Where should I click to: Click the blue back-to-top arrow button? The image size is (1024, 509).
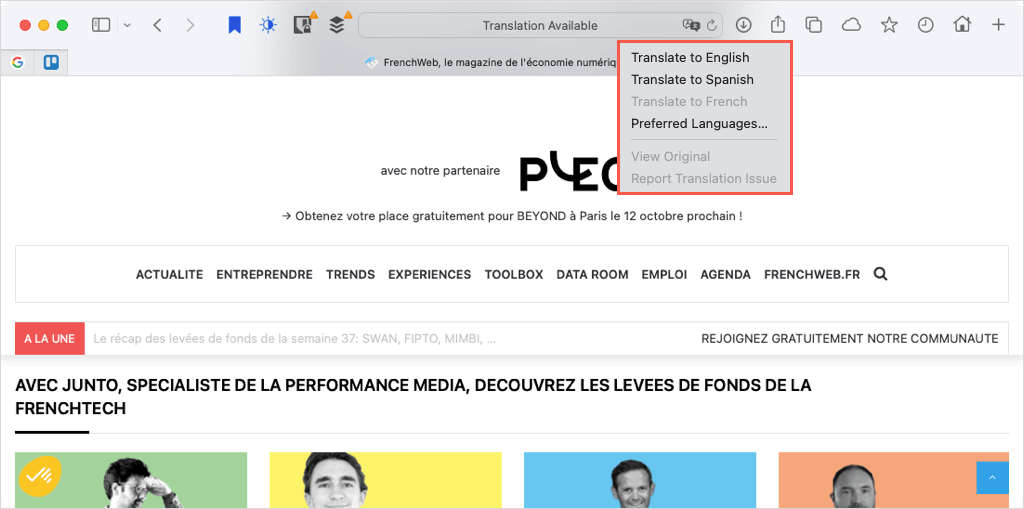(x=992, y=478)
